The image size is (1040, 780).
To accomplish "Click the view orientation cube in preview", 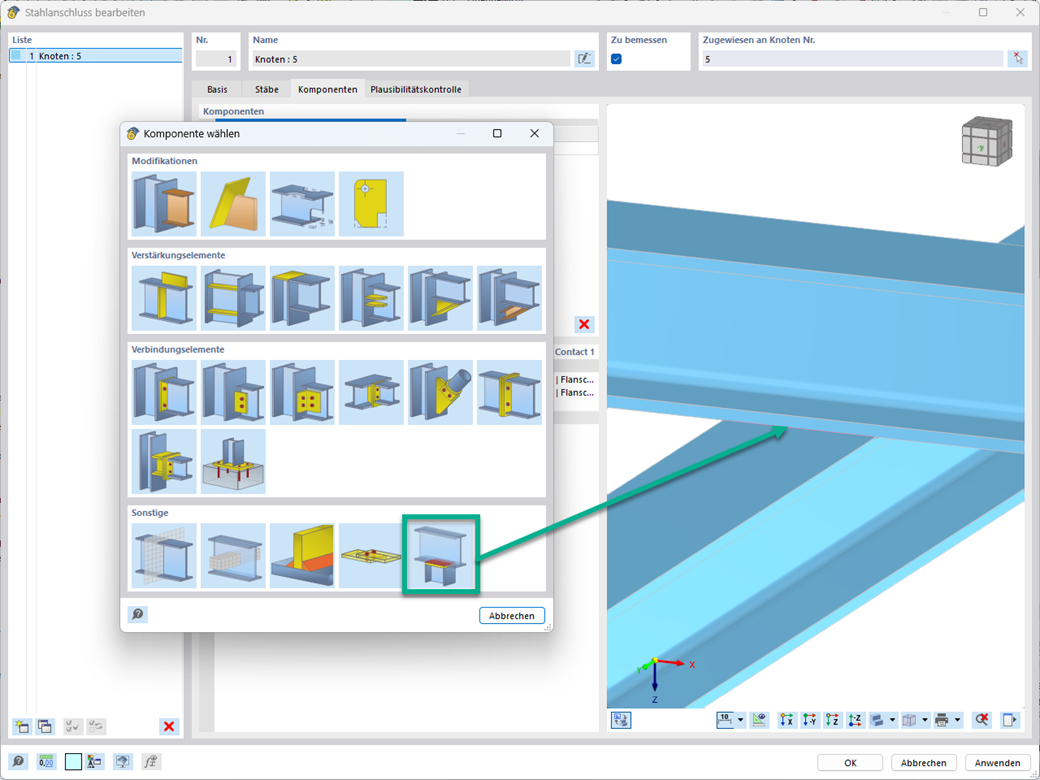I will click(x=987, y=141).
